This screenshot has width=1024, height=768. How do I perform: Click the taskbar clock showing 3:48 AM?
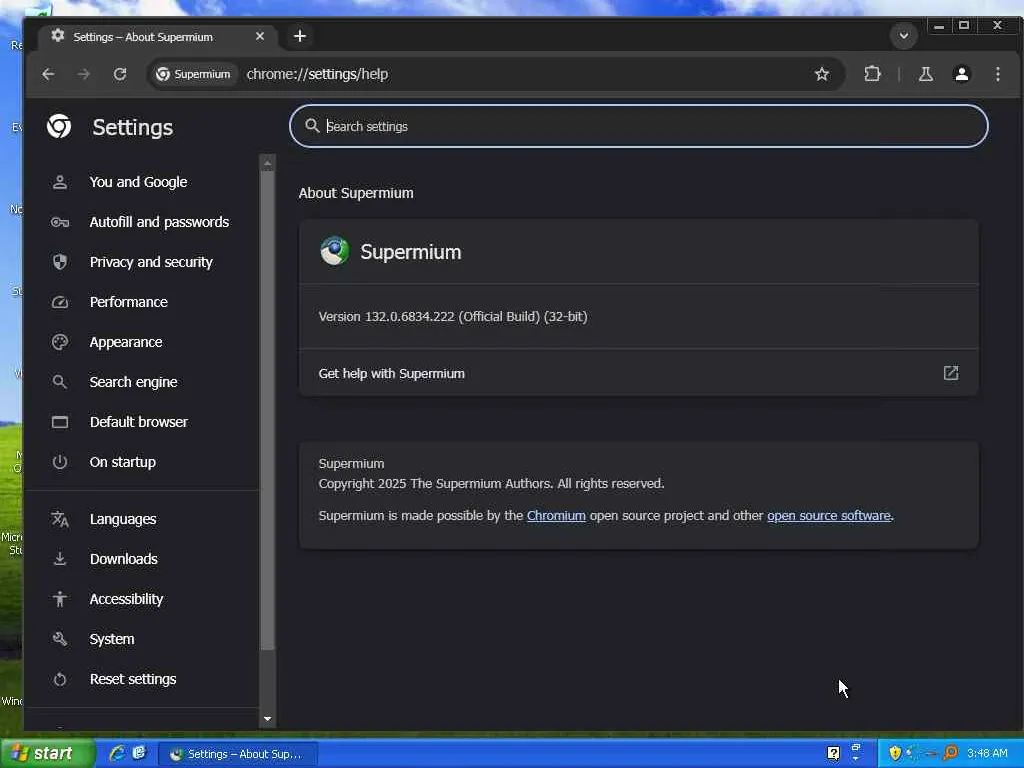[x=987, y=753]
